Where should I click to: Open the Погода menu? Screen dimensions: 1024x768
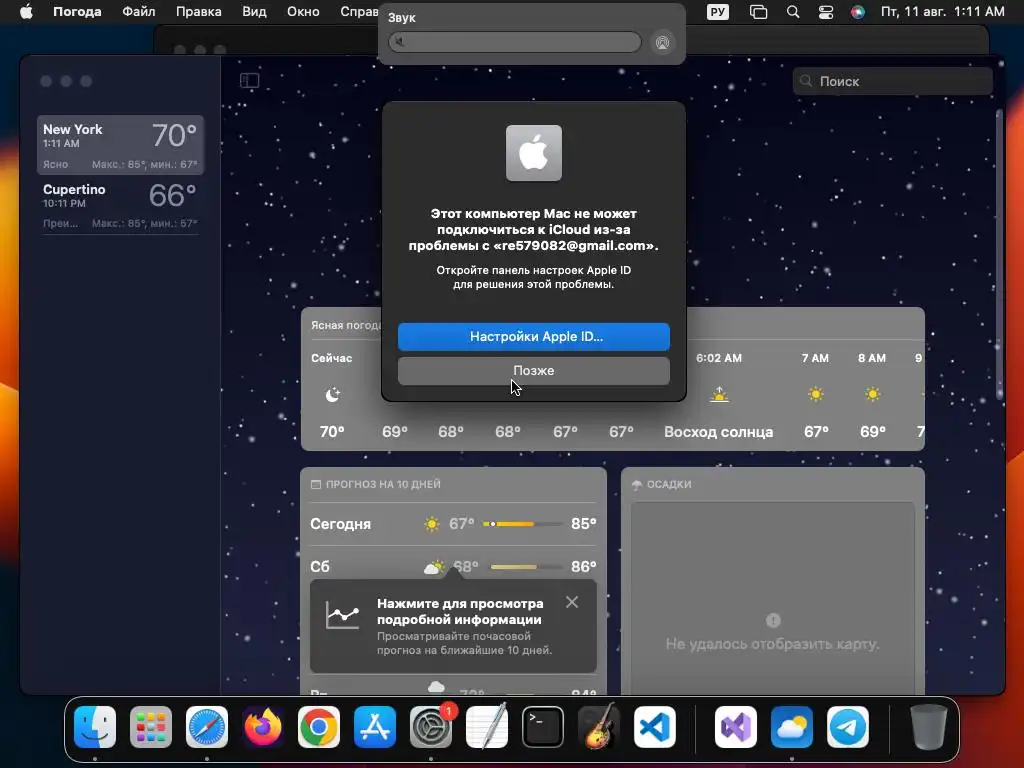77,12
